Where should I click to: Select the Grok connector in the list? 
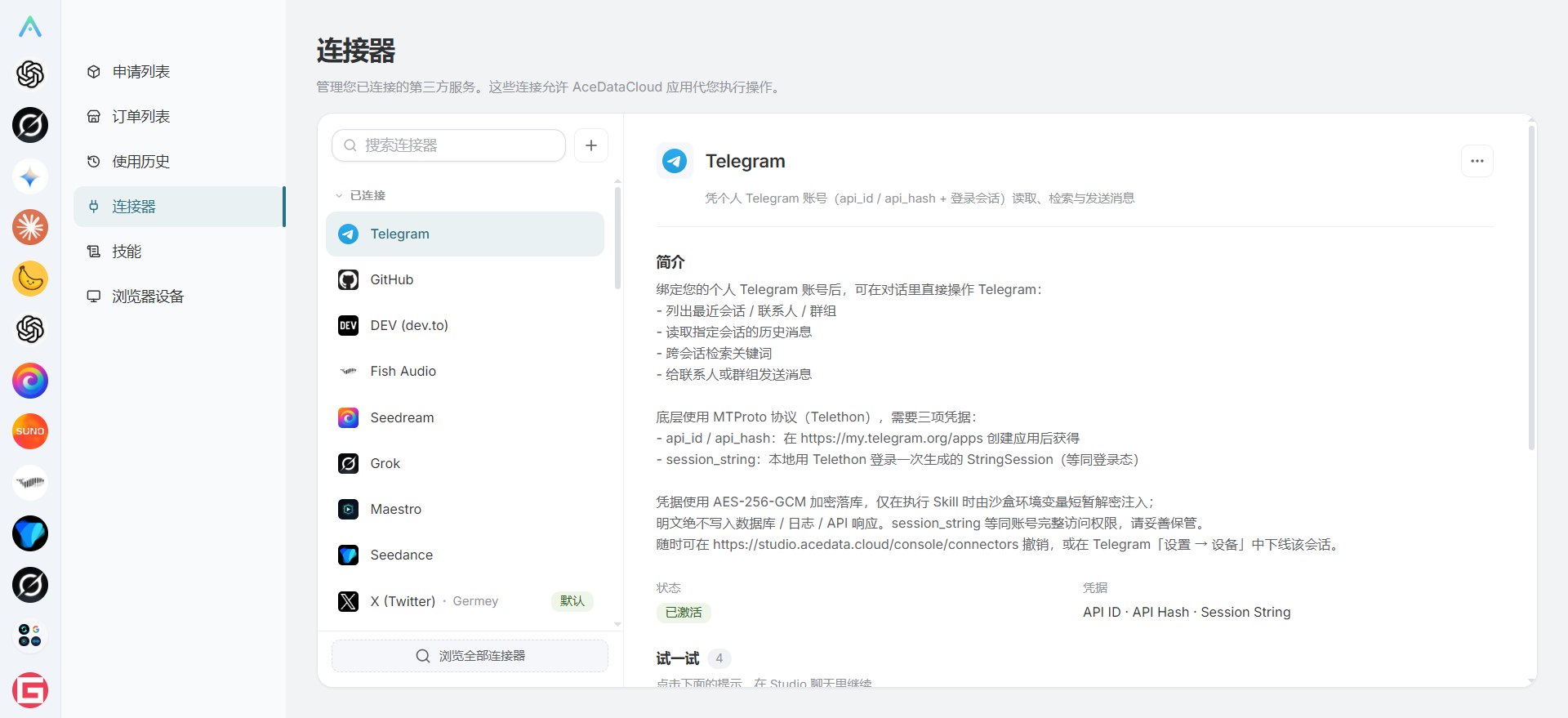point(465,463)
